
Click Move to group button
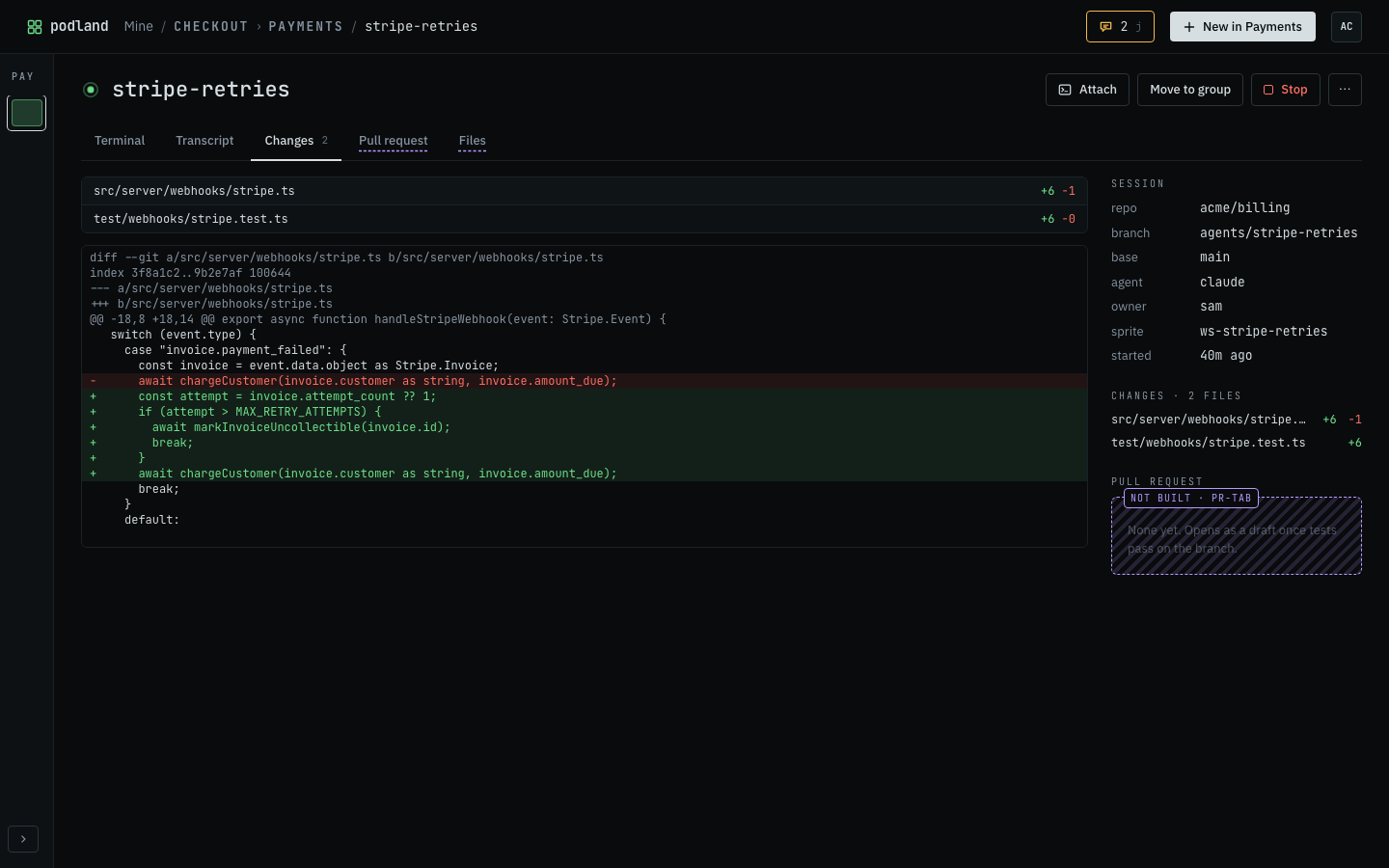point(1190,90)
